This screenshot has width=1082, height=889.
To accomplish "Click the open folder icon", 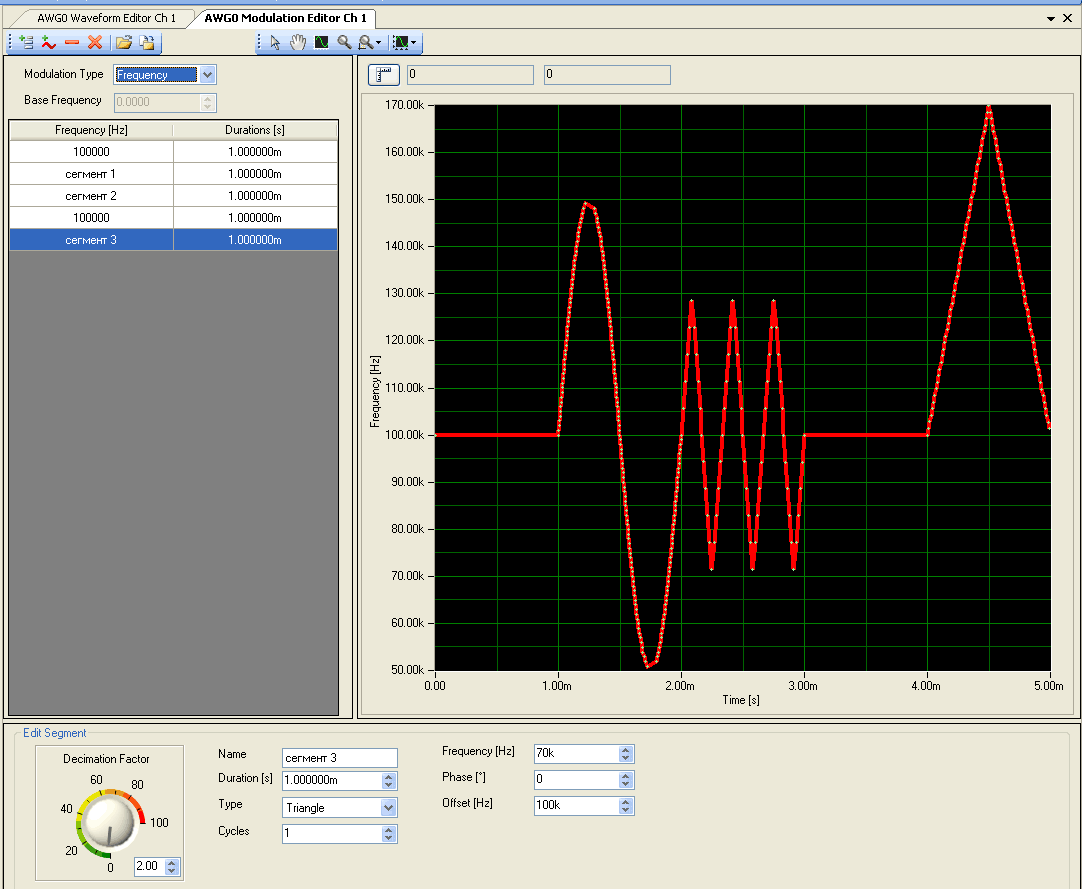I will [x=124, y=42].
